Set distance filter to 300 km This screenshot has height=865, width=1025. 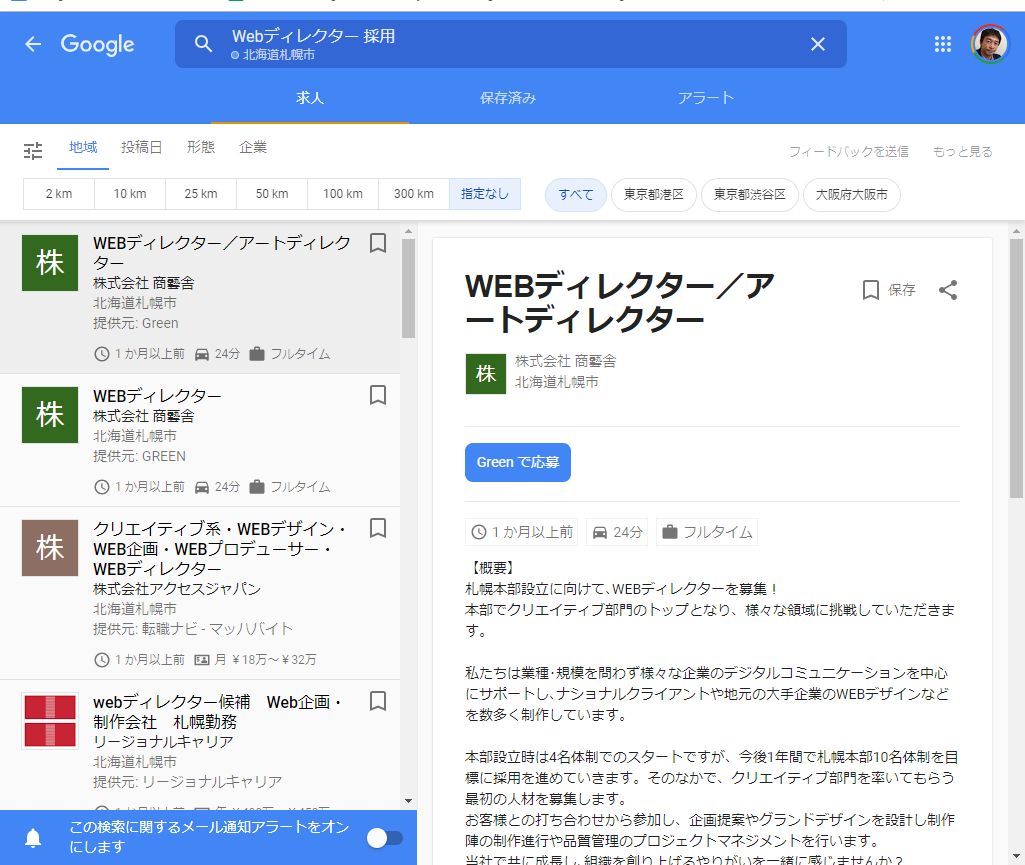414,194
